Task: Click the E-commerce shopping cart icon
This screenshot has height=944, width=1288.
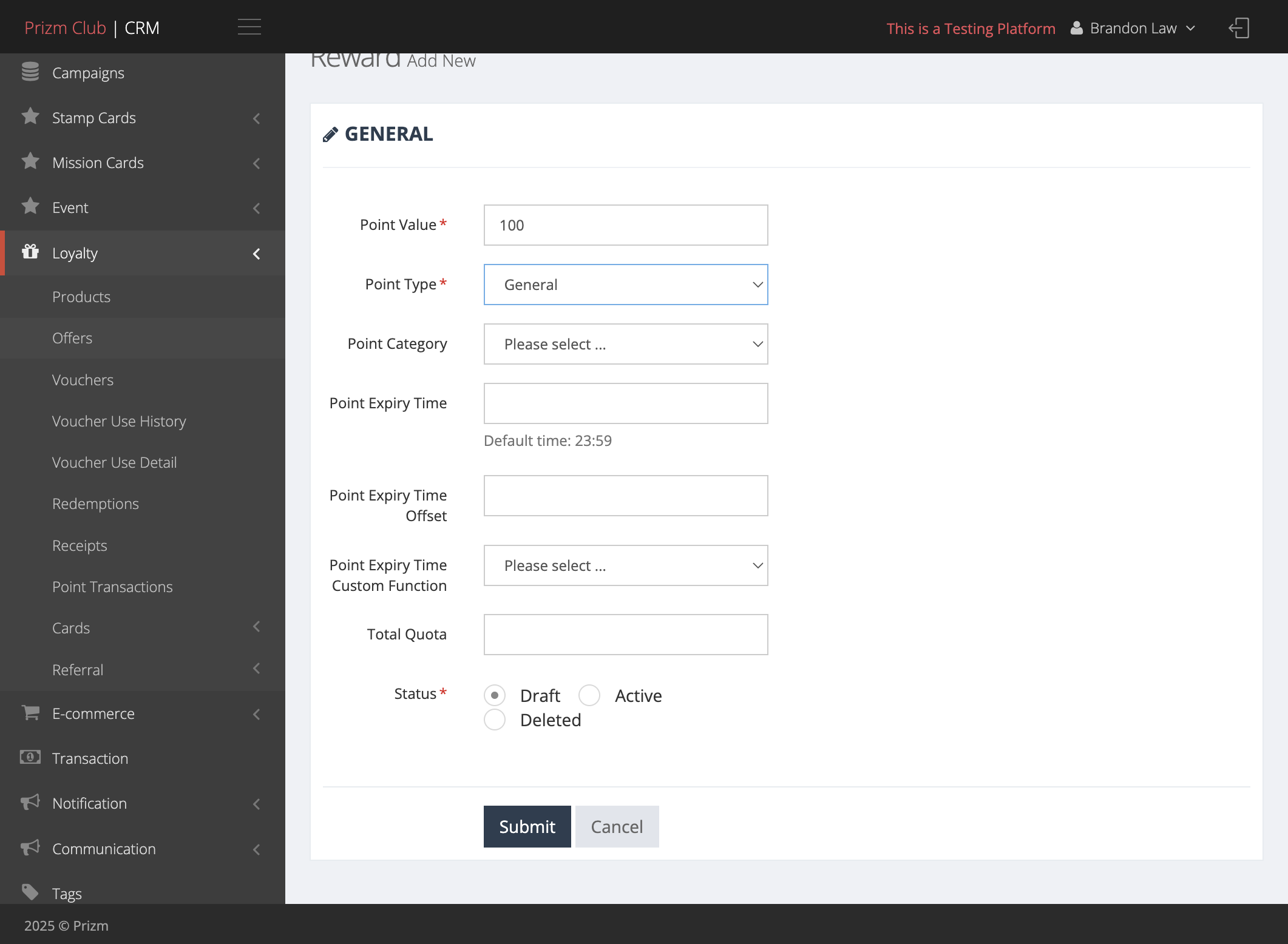Action: (x=30, y=712)
